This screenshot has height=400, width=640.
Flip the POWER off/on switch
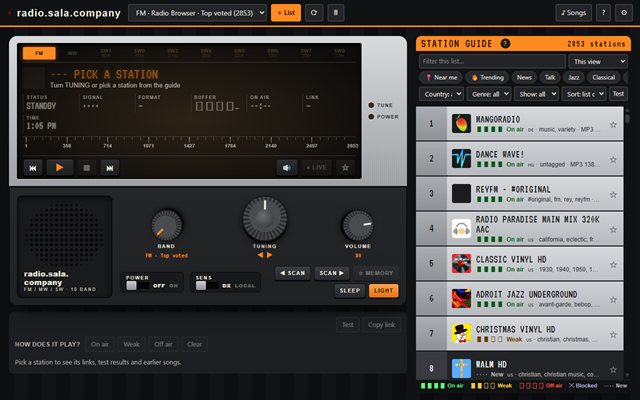pos(138,286)
